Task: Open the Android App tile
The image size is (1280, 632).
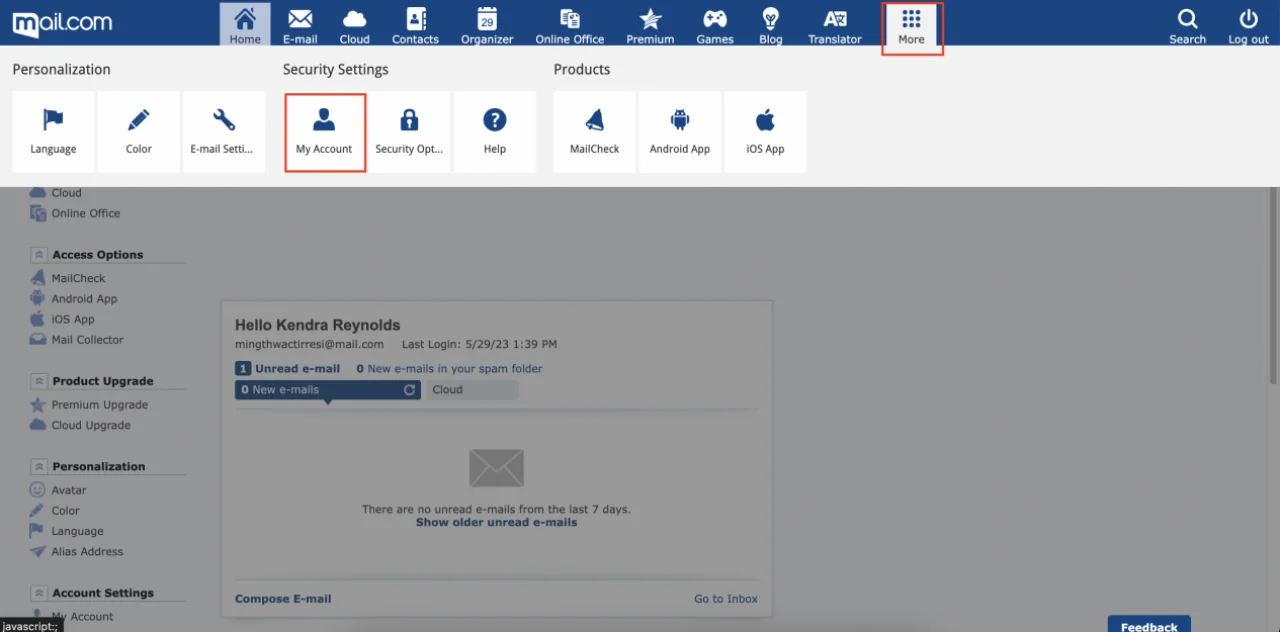Action: click(x=680, y=132)
